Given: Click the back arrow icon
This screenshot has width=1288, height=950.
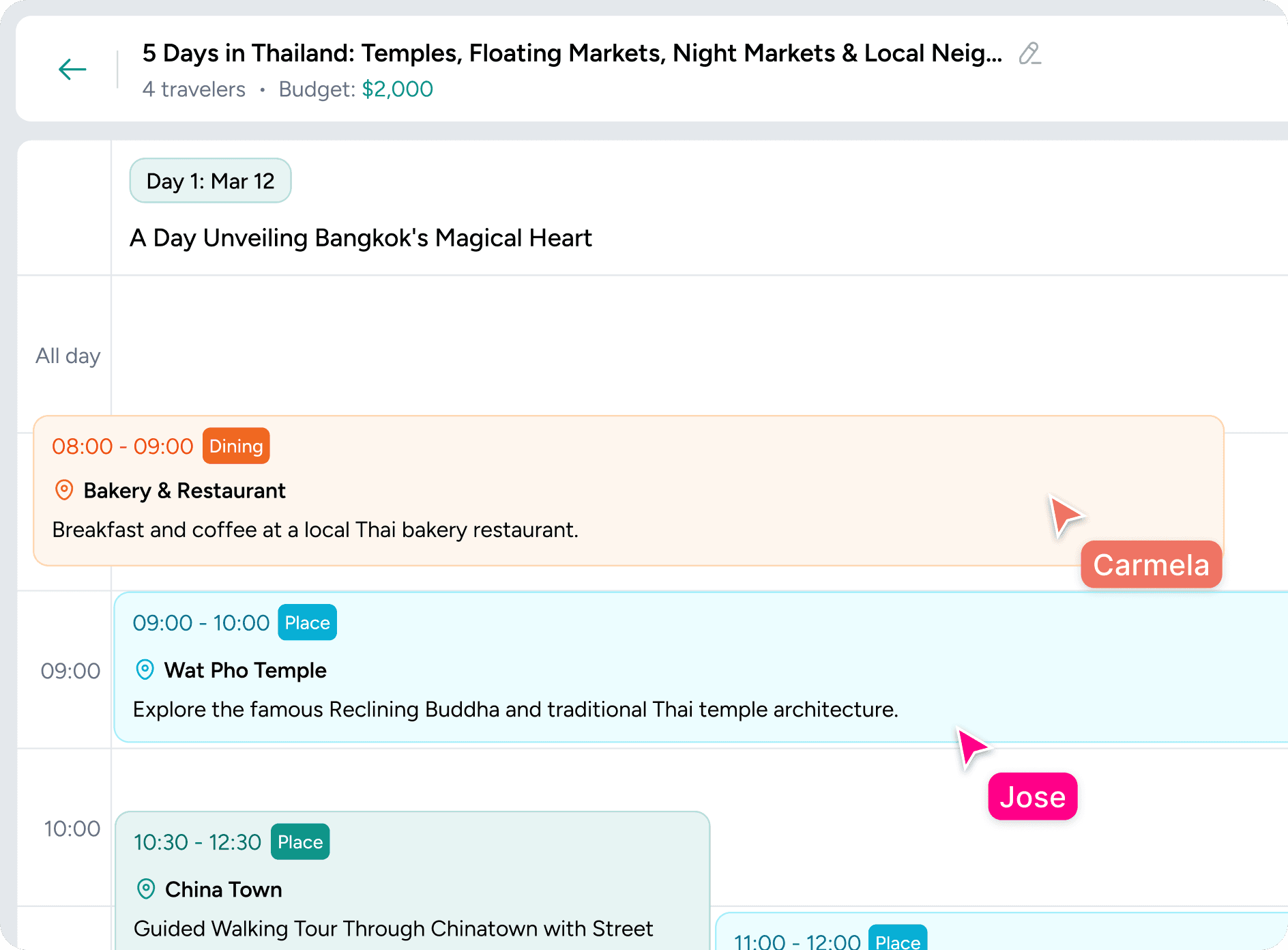Looking at the screenshot, I should [x=72, y=69].
